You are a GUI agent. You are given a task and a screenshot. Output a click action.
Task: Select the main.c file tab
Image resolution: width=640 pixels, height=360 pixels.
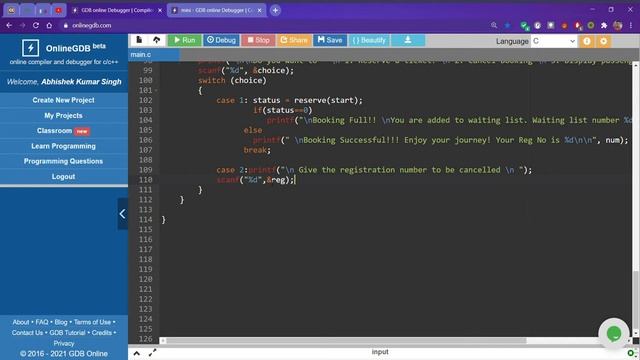pos(153,54)
